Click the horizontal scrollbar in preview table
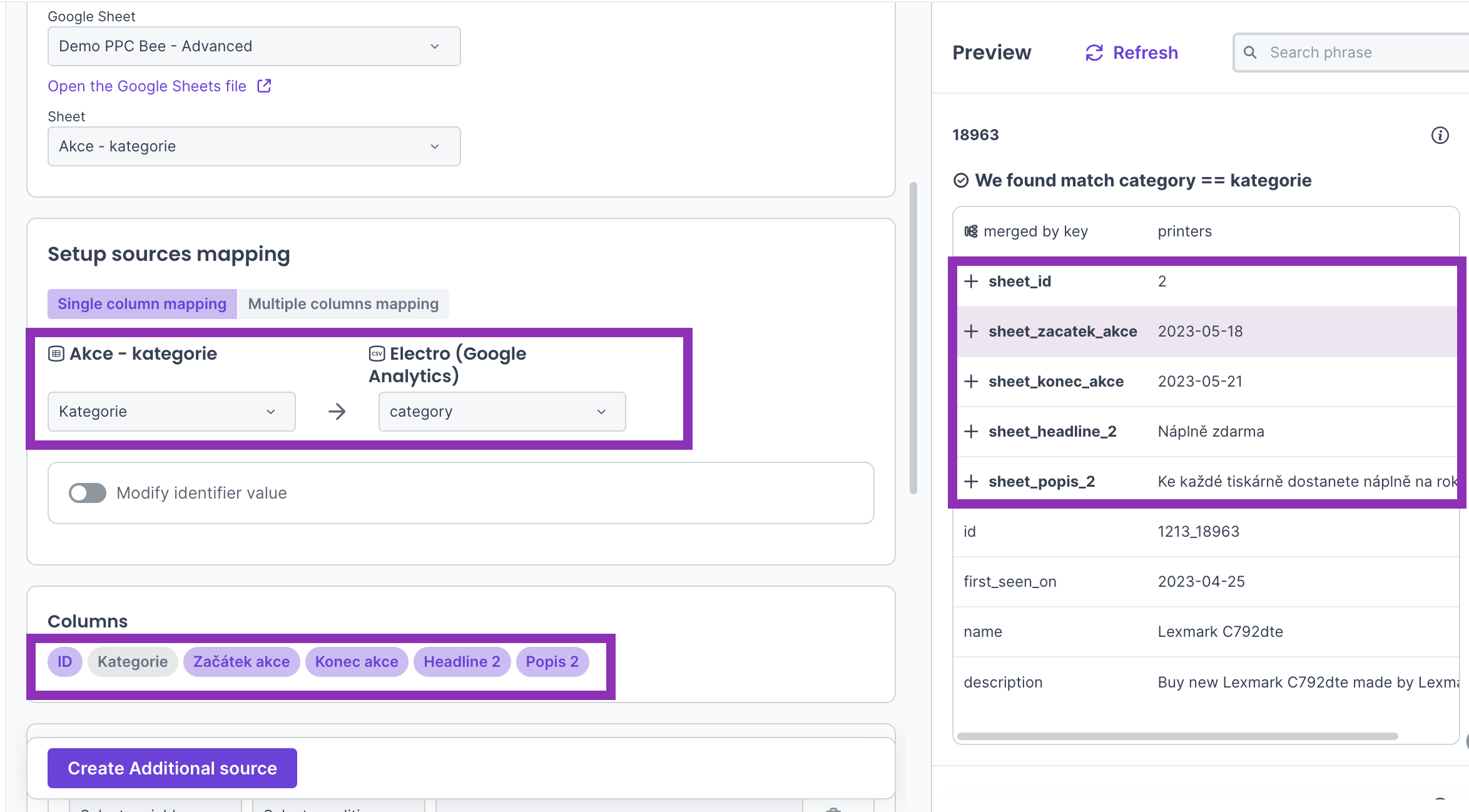The image size is (1469, 812). point(1177,736)
